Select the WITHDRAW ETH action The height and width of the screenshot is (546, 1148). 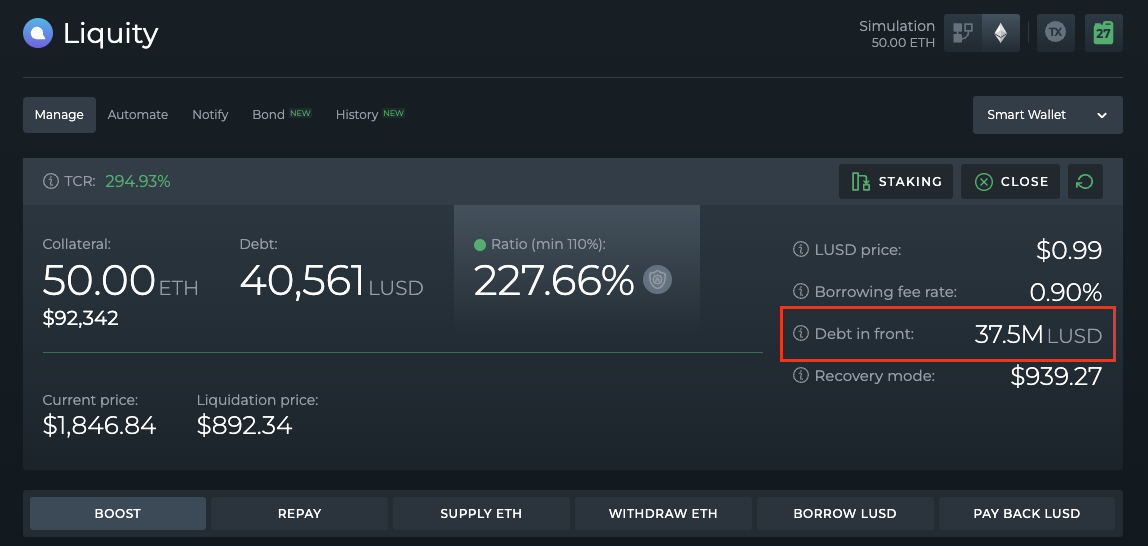(663, 514)
